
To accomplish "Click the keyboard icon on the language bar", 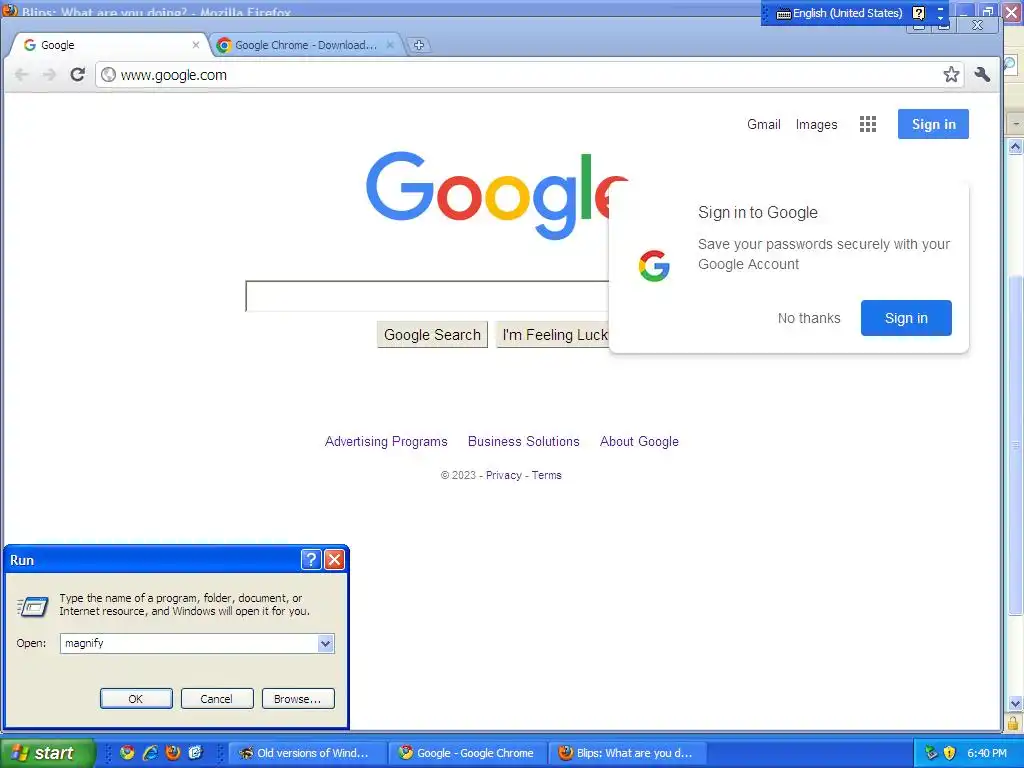I will click(784, 14).
